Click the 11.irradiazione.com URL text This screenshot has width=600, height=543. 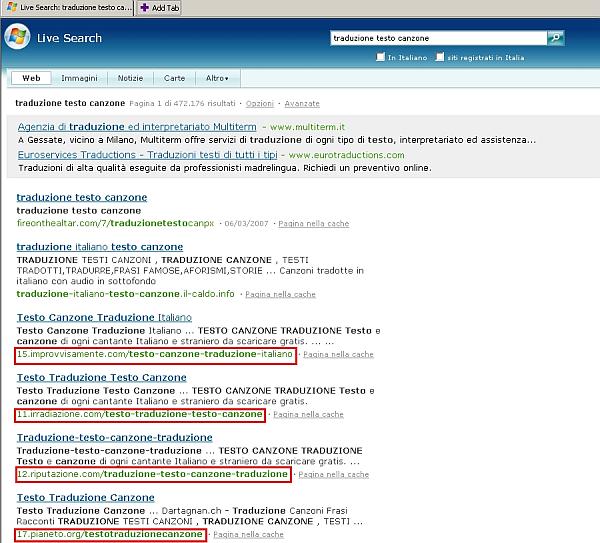(x=140, y=414)
